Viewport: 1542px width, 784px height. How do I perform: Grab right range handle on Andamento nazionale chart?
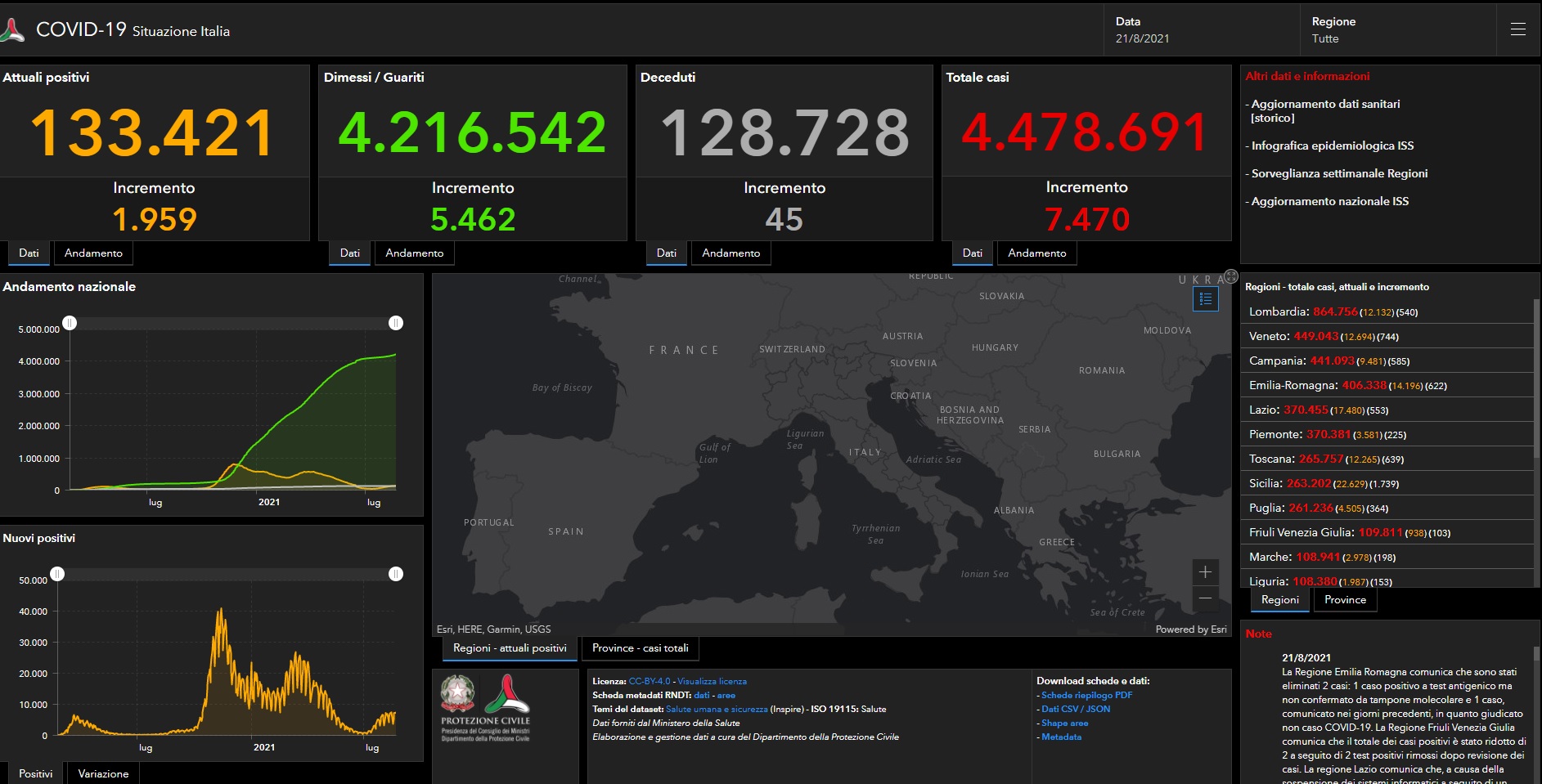coord(396,323)
